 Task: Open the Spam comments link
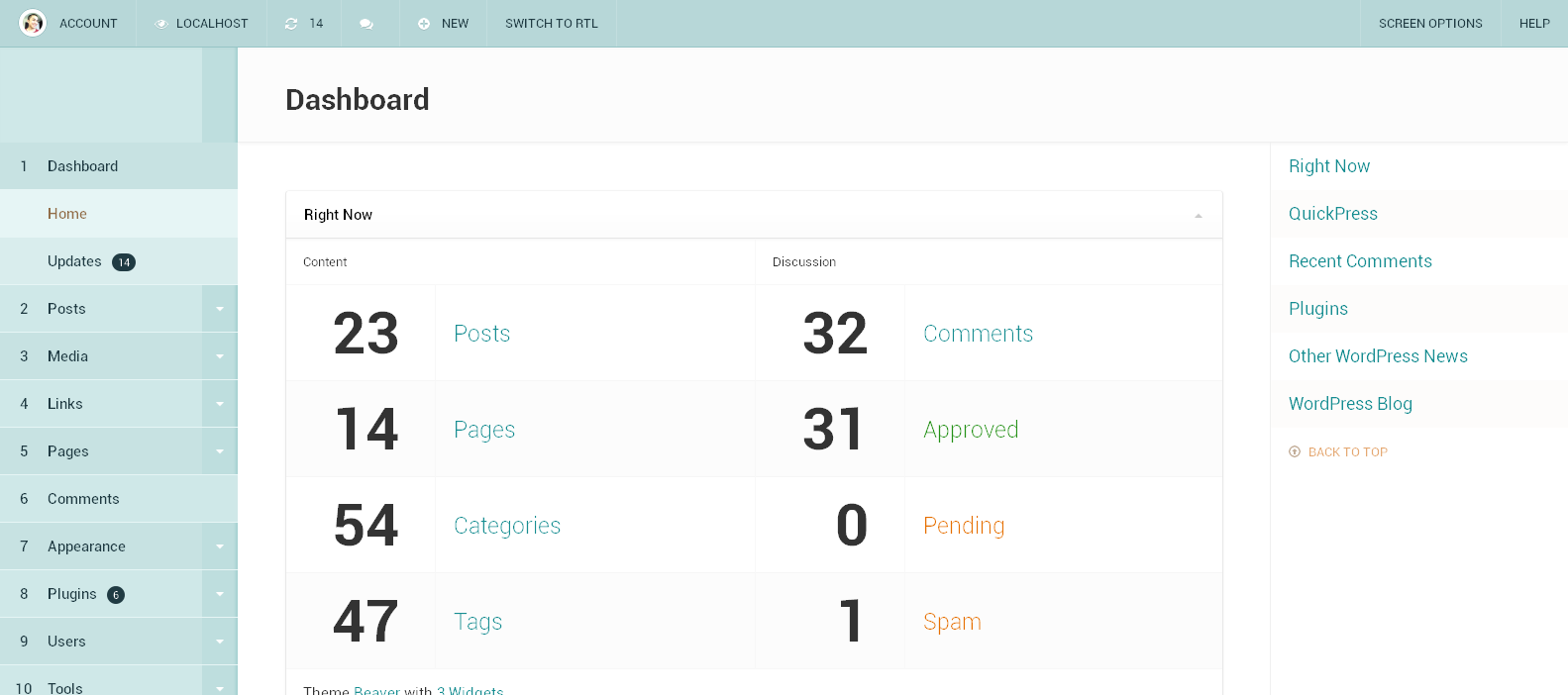(952, 622)
